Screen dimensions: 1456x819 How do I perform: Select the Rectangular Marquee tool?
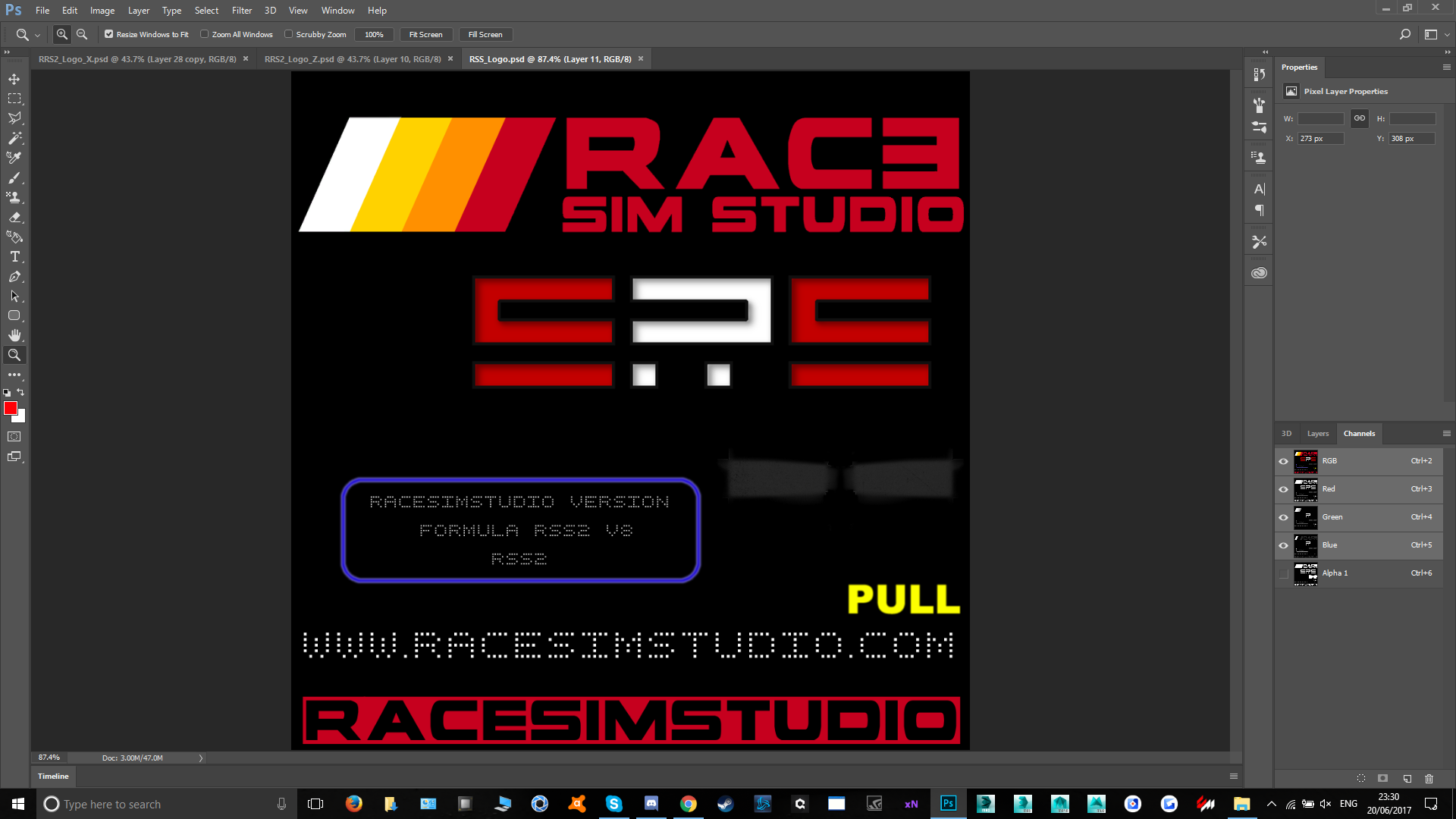click(x=14, y=99)
